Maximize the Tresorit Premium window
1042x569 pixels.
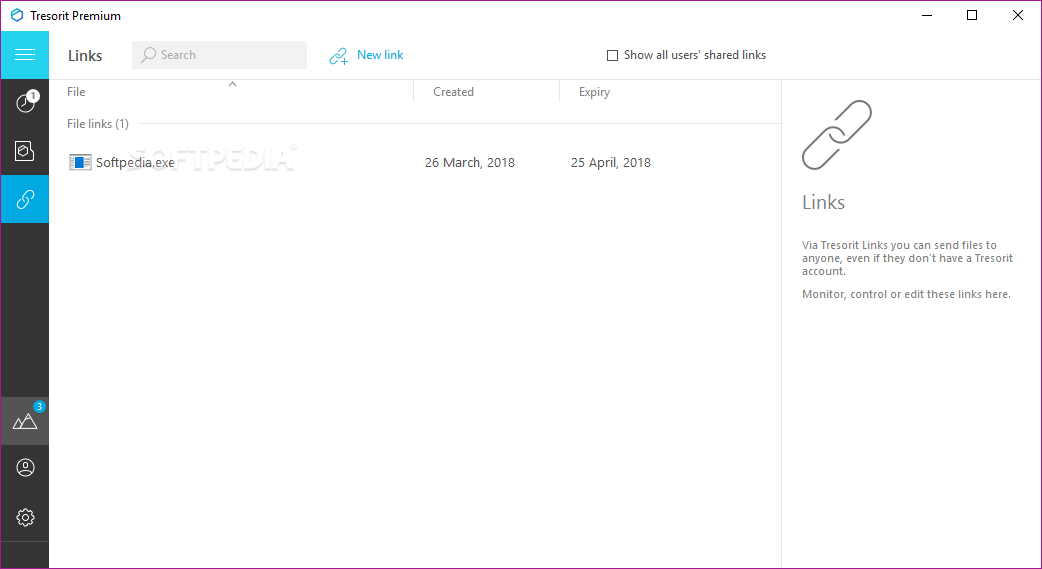(x=972, y=15)
